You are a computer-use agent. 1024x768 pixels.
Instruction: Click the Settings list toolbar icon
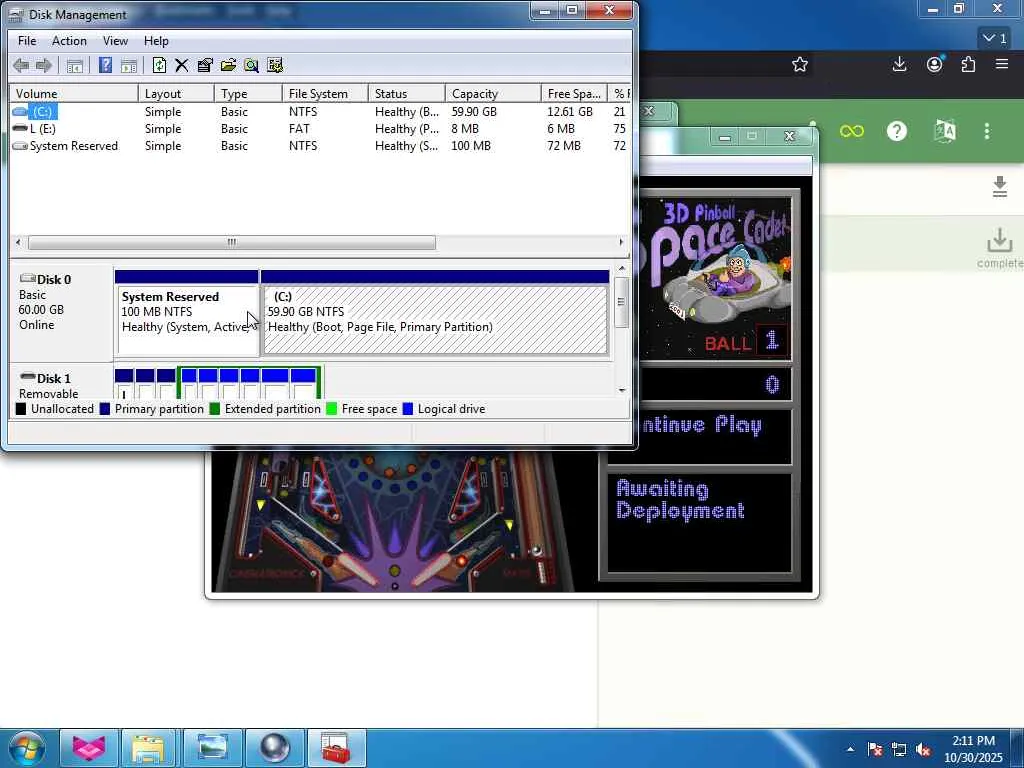(275, 65)
